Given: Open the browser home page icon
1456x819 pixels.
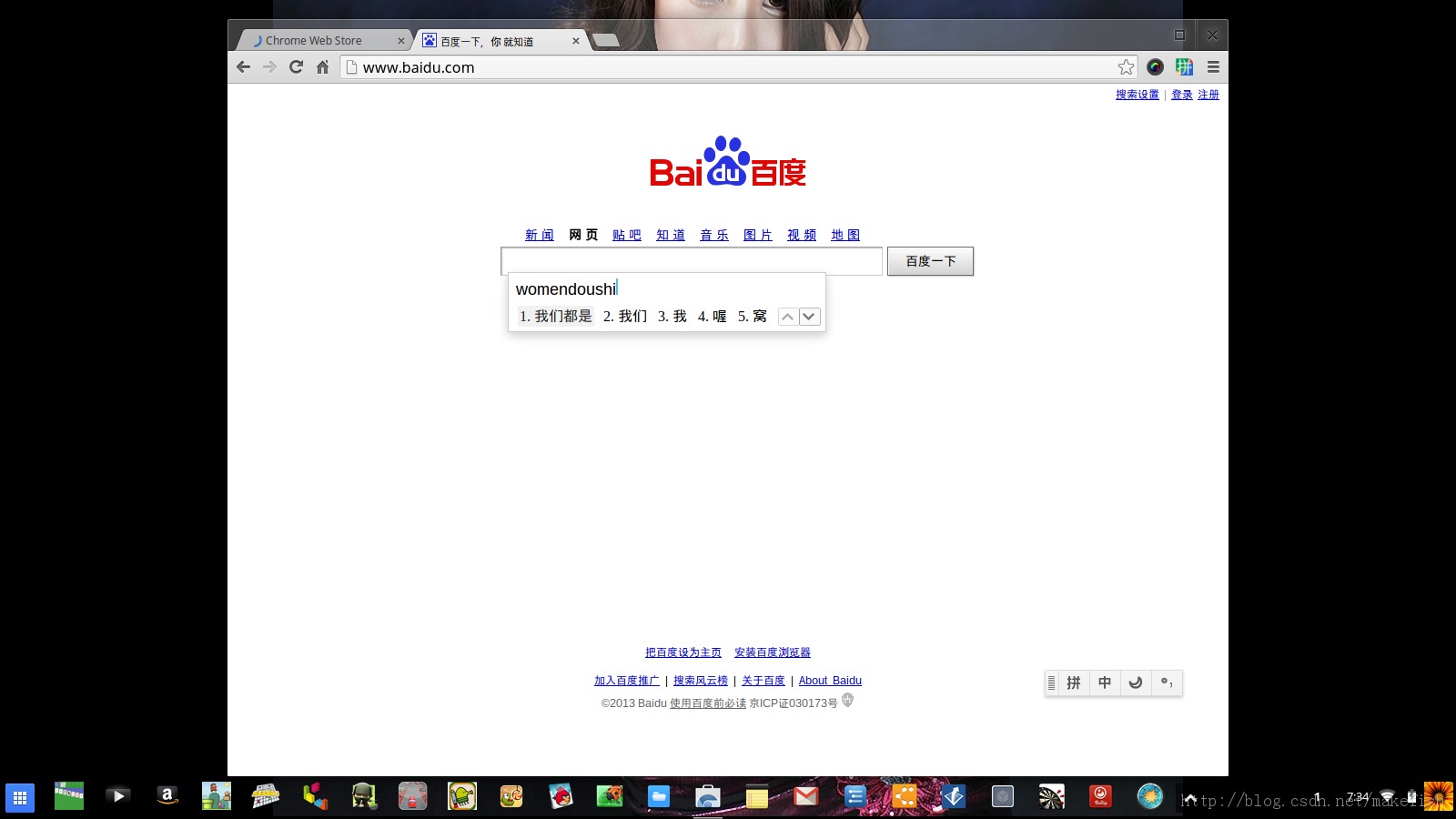Looking at the screenshot, I should pos(322,66).
